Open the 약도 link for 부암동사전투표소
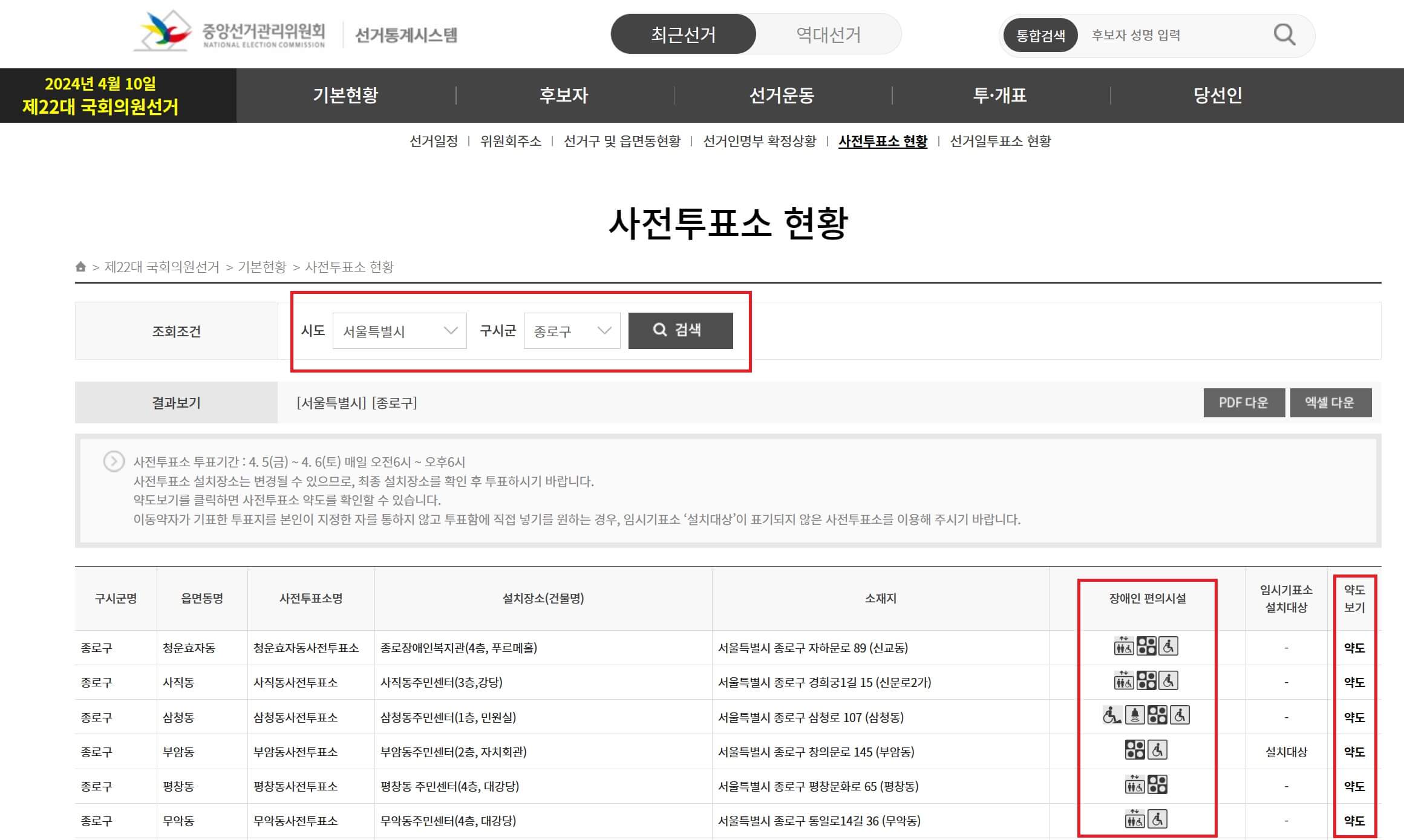1404x840 pixels. 1356,752
